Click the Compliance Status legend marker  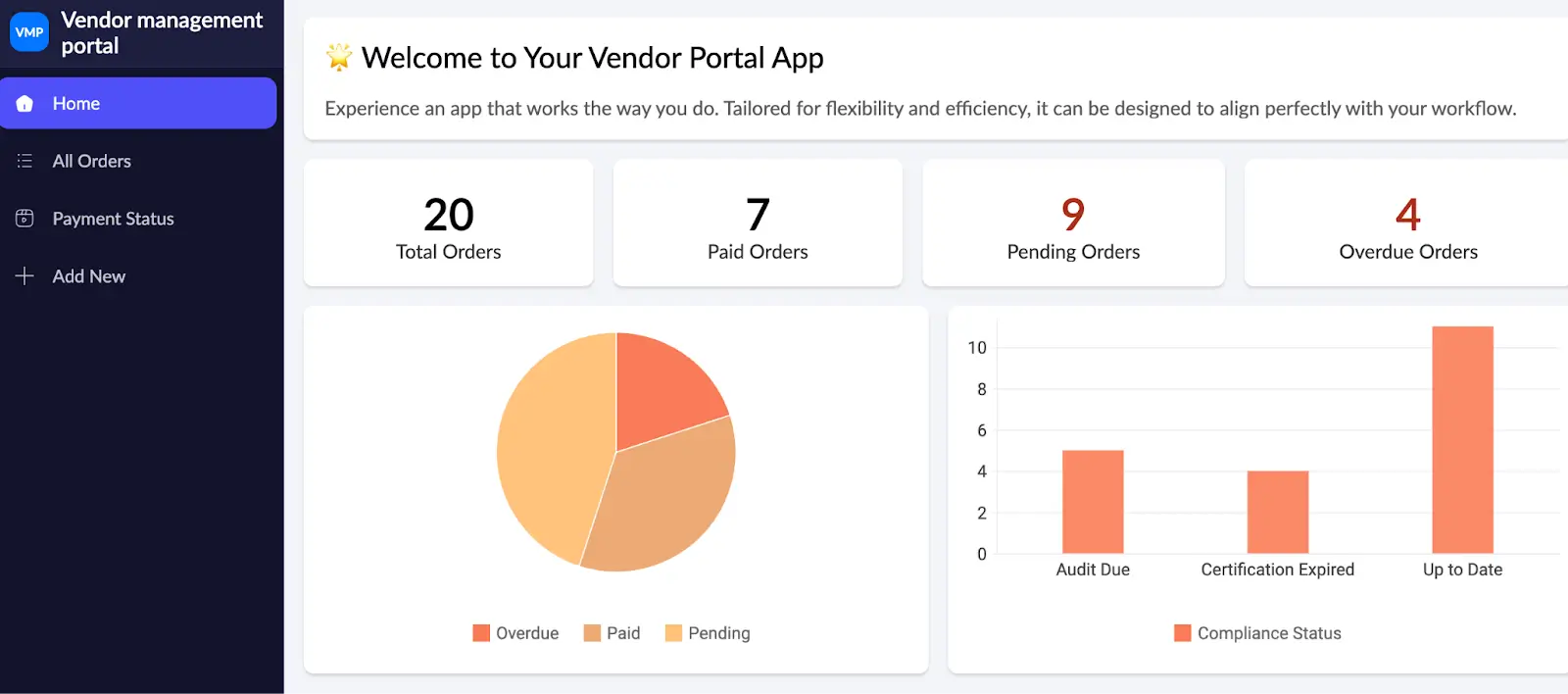click(x=1182, y=632)
